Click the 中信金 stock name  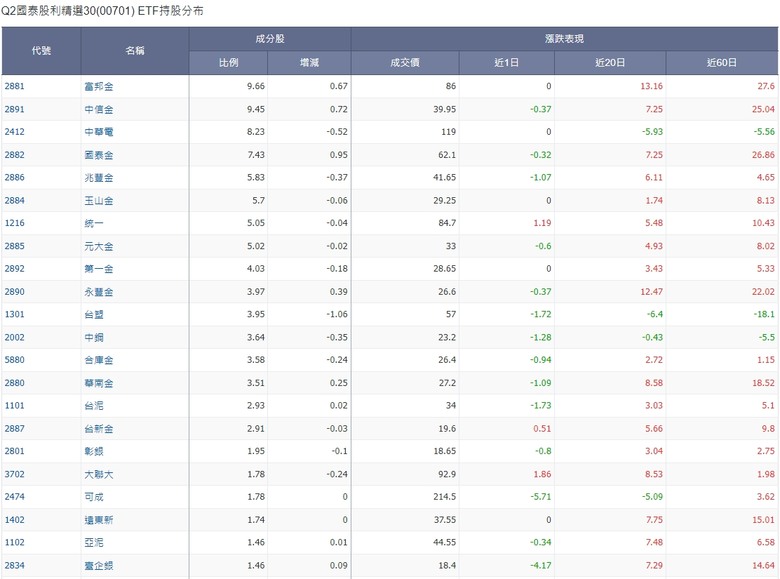pos(98,109)
